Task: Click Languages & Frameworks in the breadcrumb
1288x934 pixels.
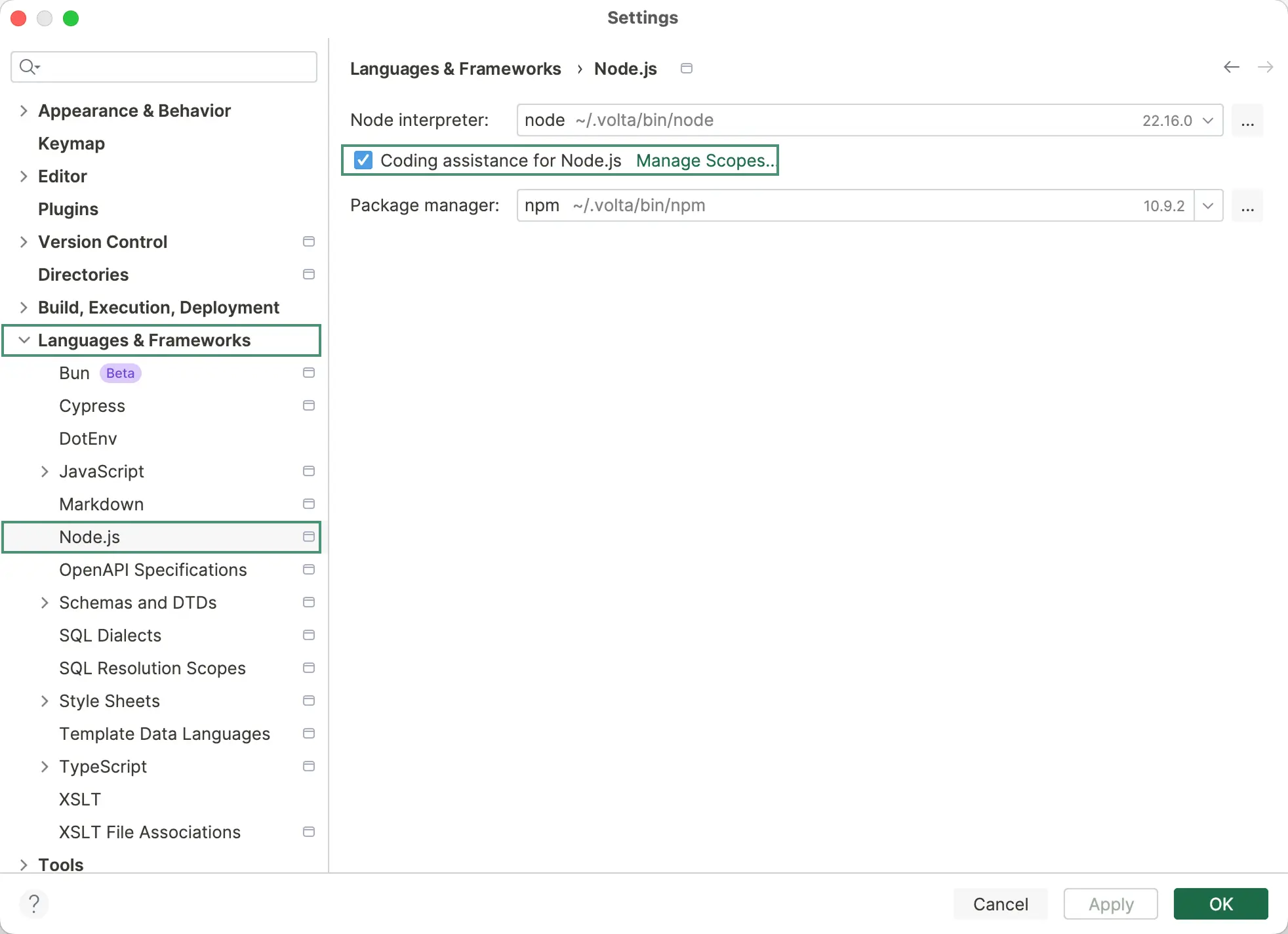Action: [455, 69]
